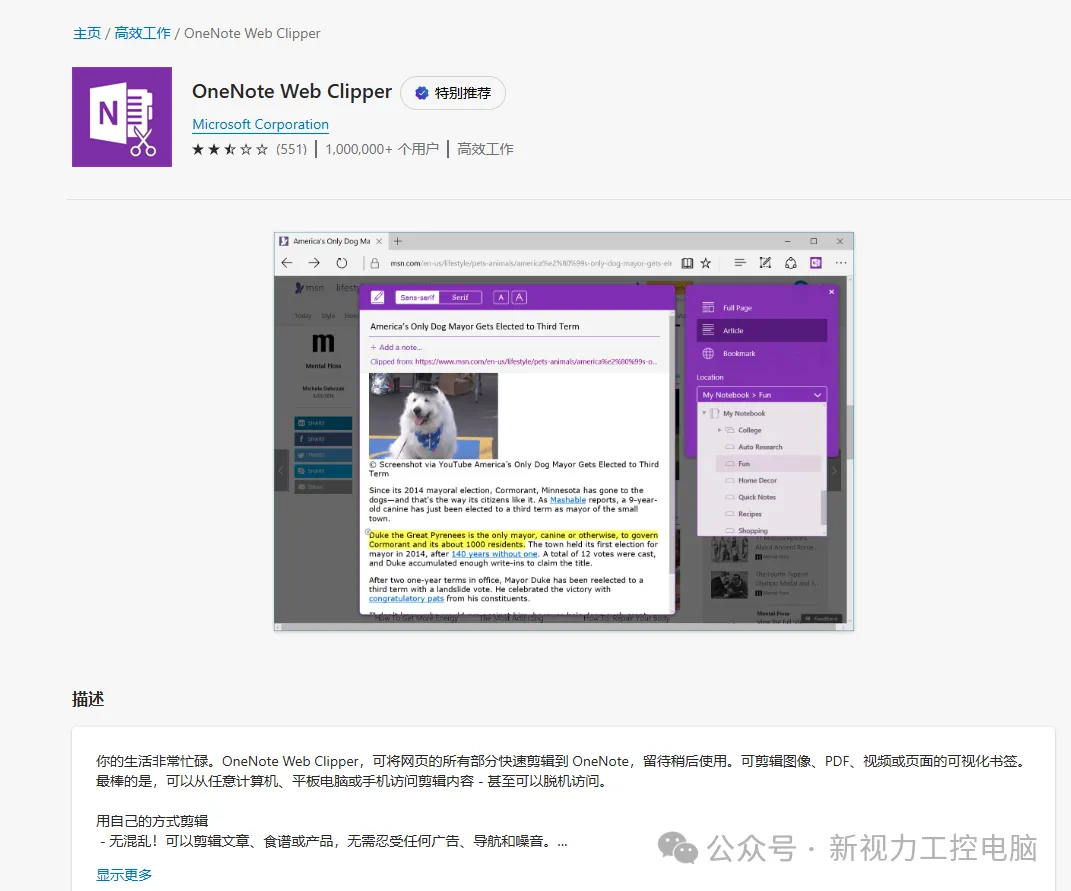Click the reading view book icon
This screenshot has width=1071, height=891.
coord(687,263)
